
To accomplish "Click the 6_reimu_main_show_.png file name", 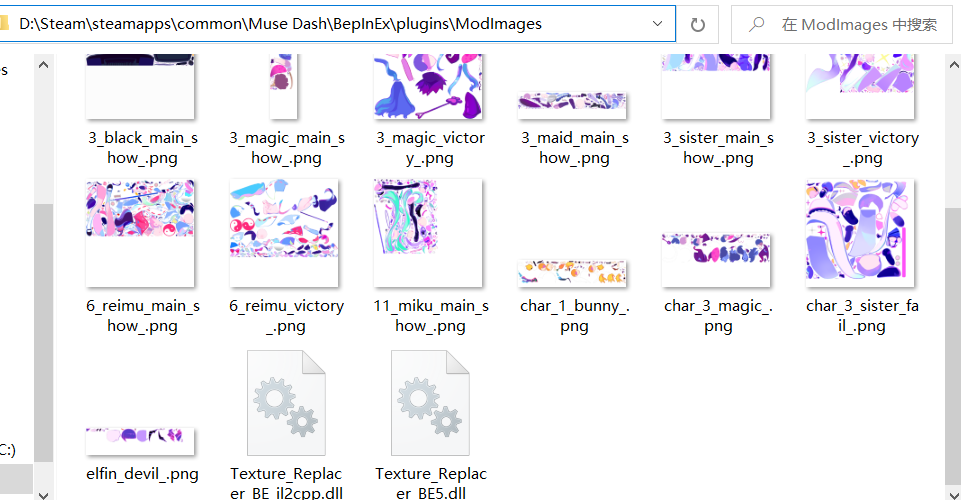I will pos(143,316).
